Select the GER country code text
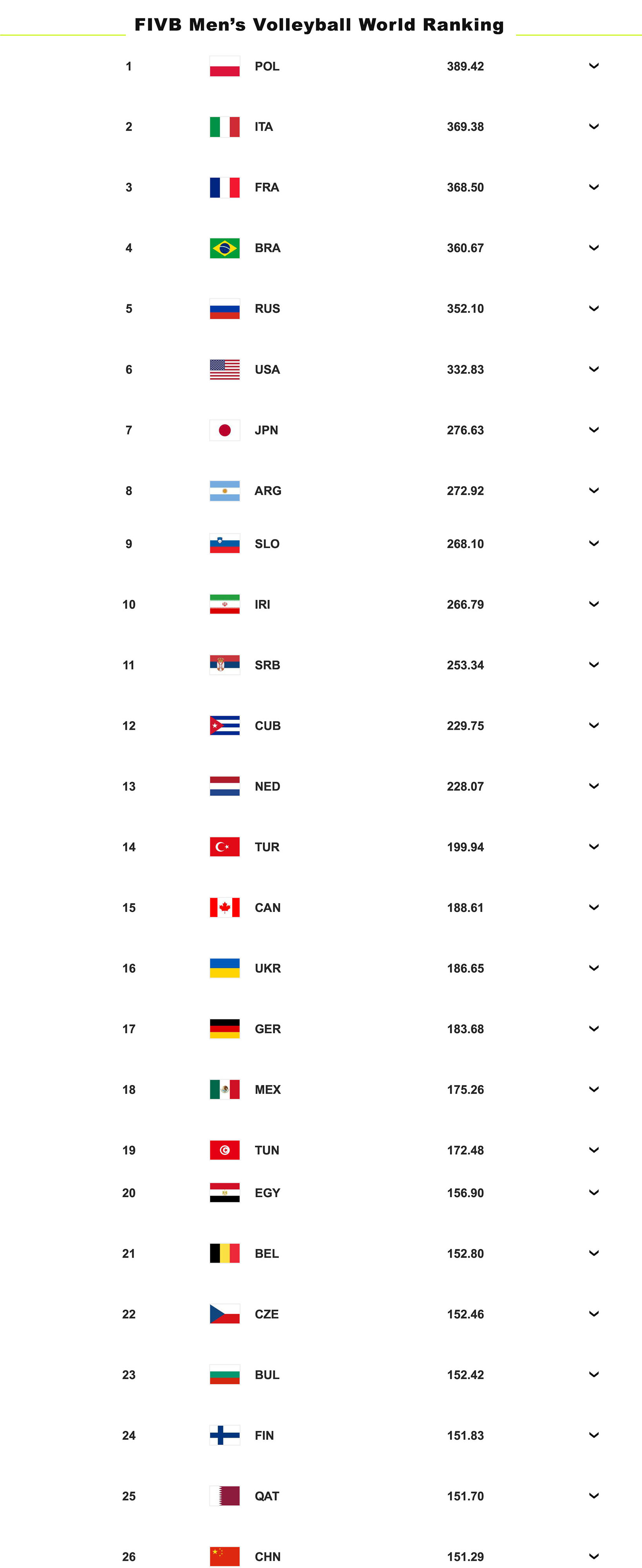Viewport: 642px width, 1568px height. (x=267, y=1029)
